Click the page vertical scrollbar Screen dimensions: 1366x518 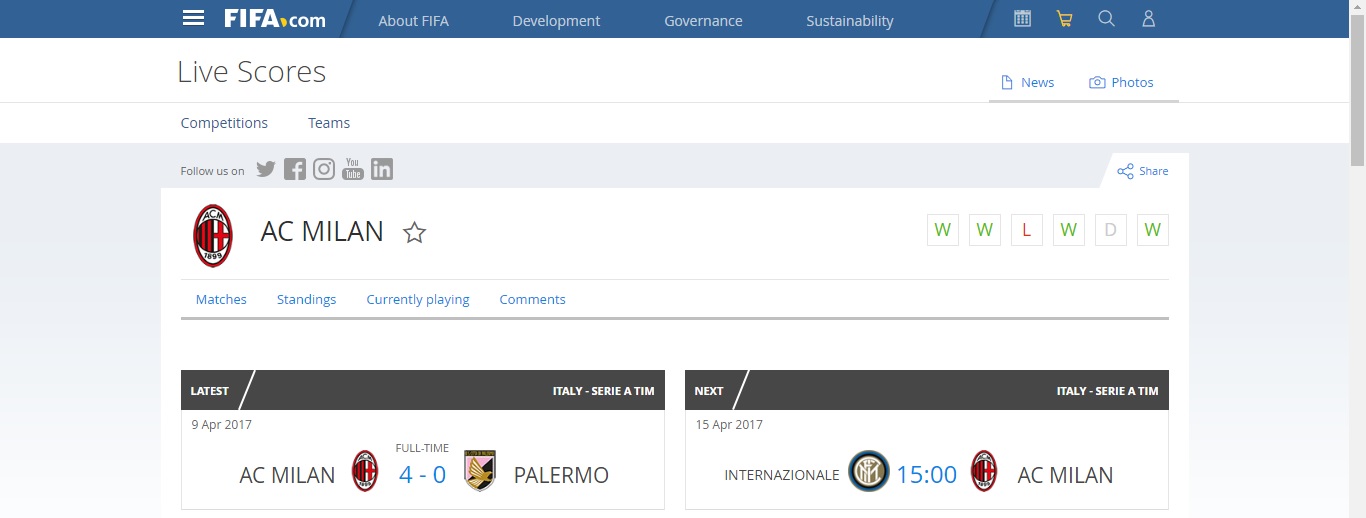point(1357,259)
